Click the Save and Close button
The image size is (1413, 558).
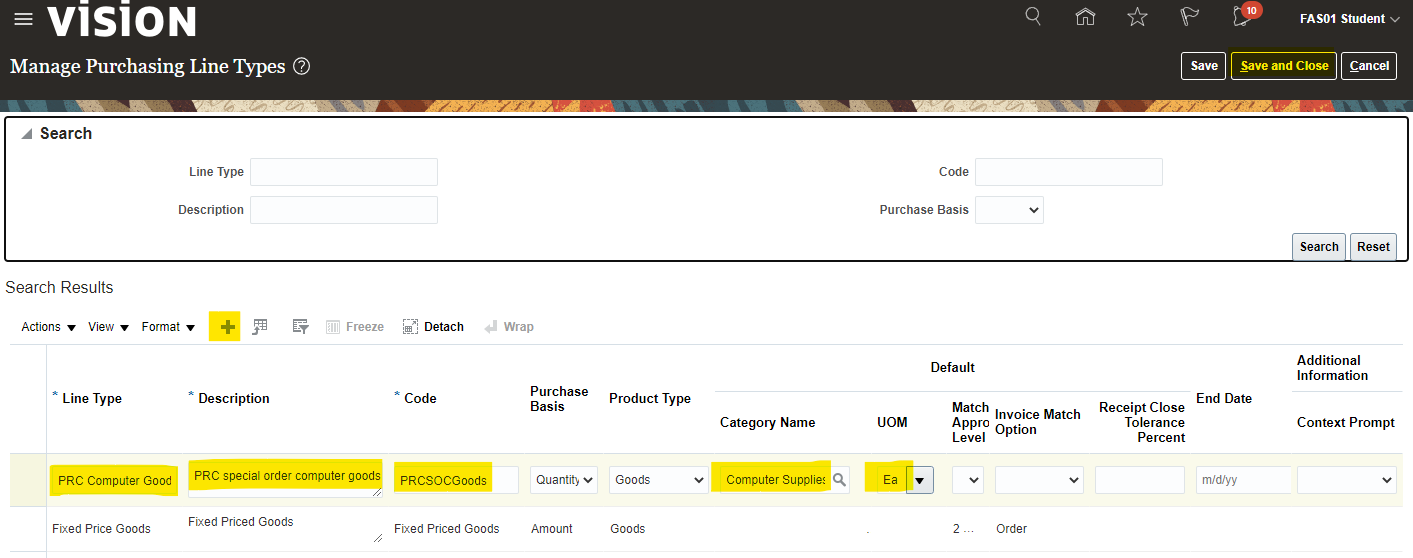click(1283, 66)
